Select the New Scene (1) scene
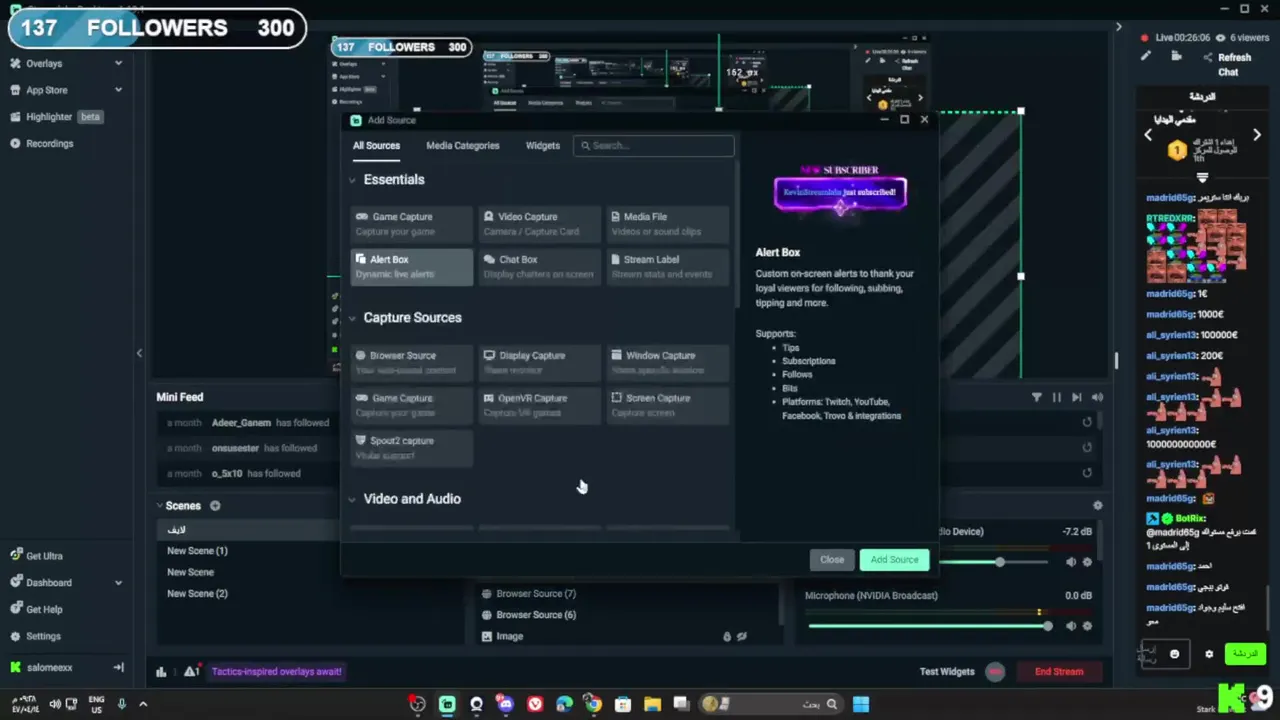 [x=197, y=551]
